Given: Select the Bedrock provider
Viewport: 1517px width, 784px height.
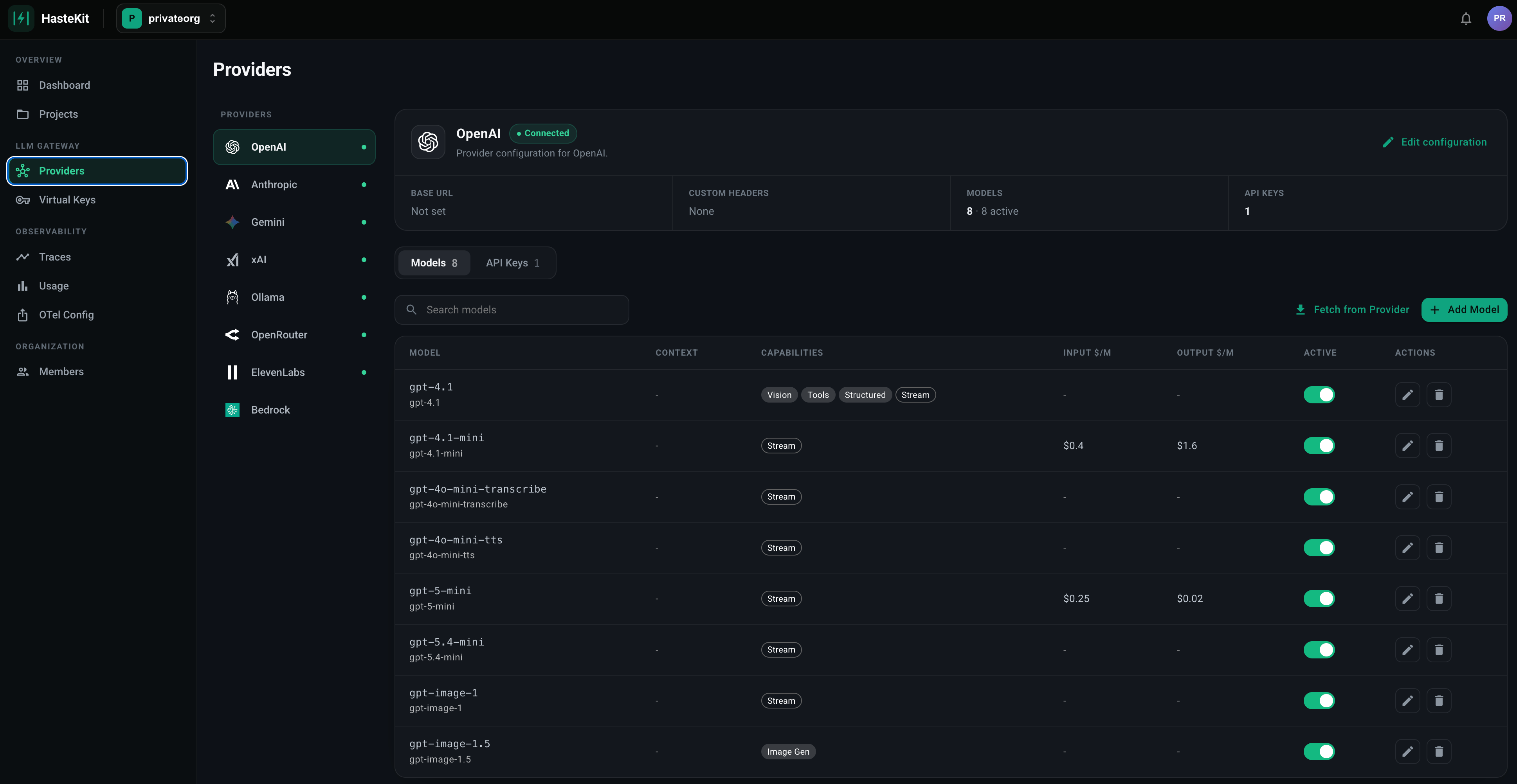Looking at the screenshot, I should click(x=294, y=410).
